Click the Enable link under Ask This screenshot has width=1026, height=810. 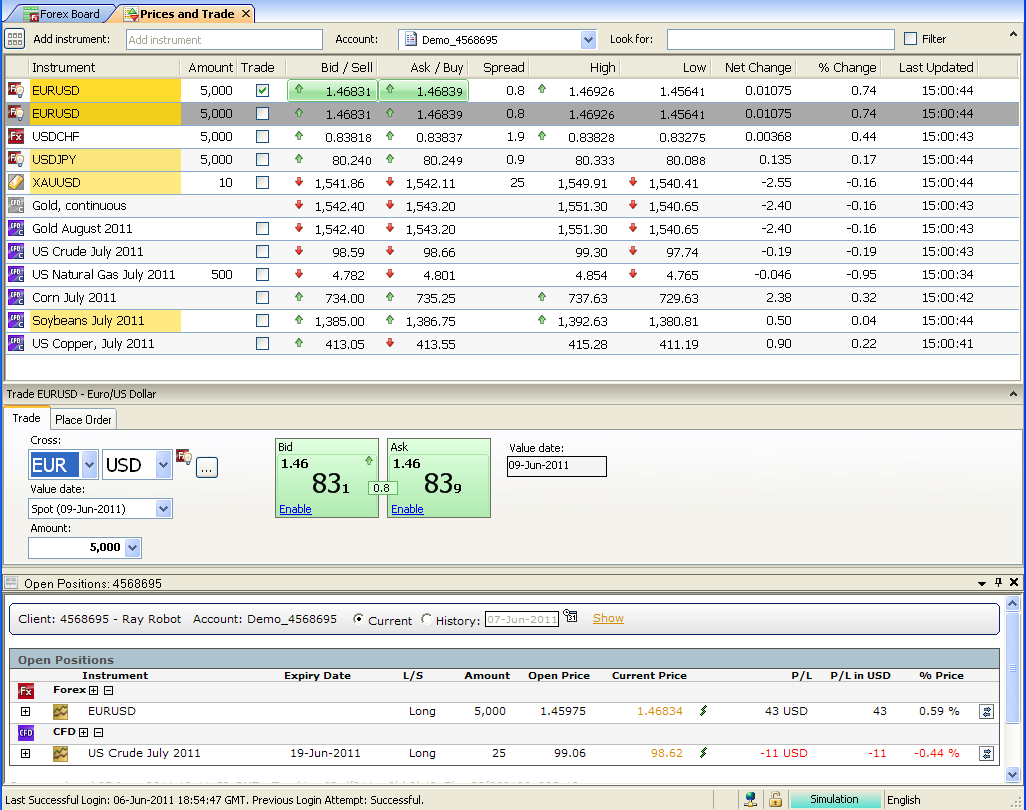click(x=407, y=509)
